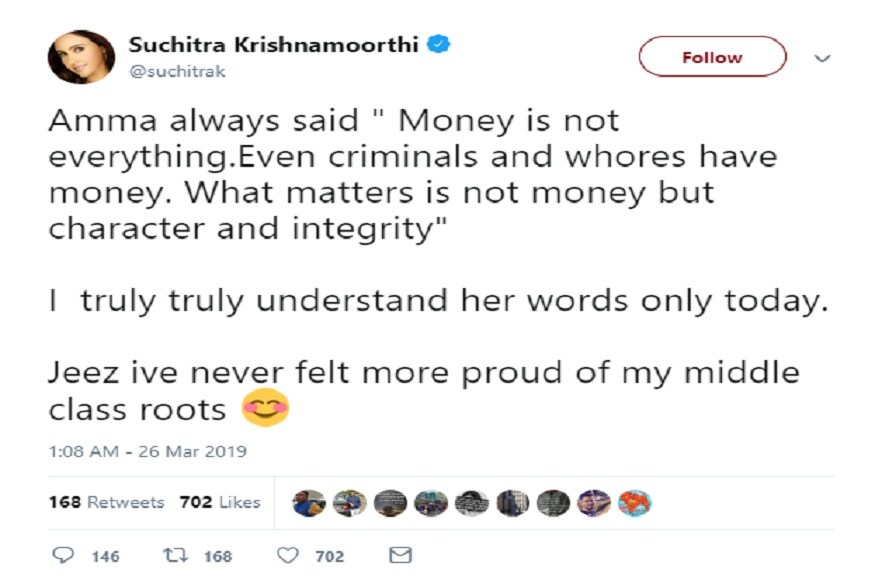Like the tweet with heart icon

(x=287, y=556)
